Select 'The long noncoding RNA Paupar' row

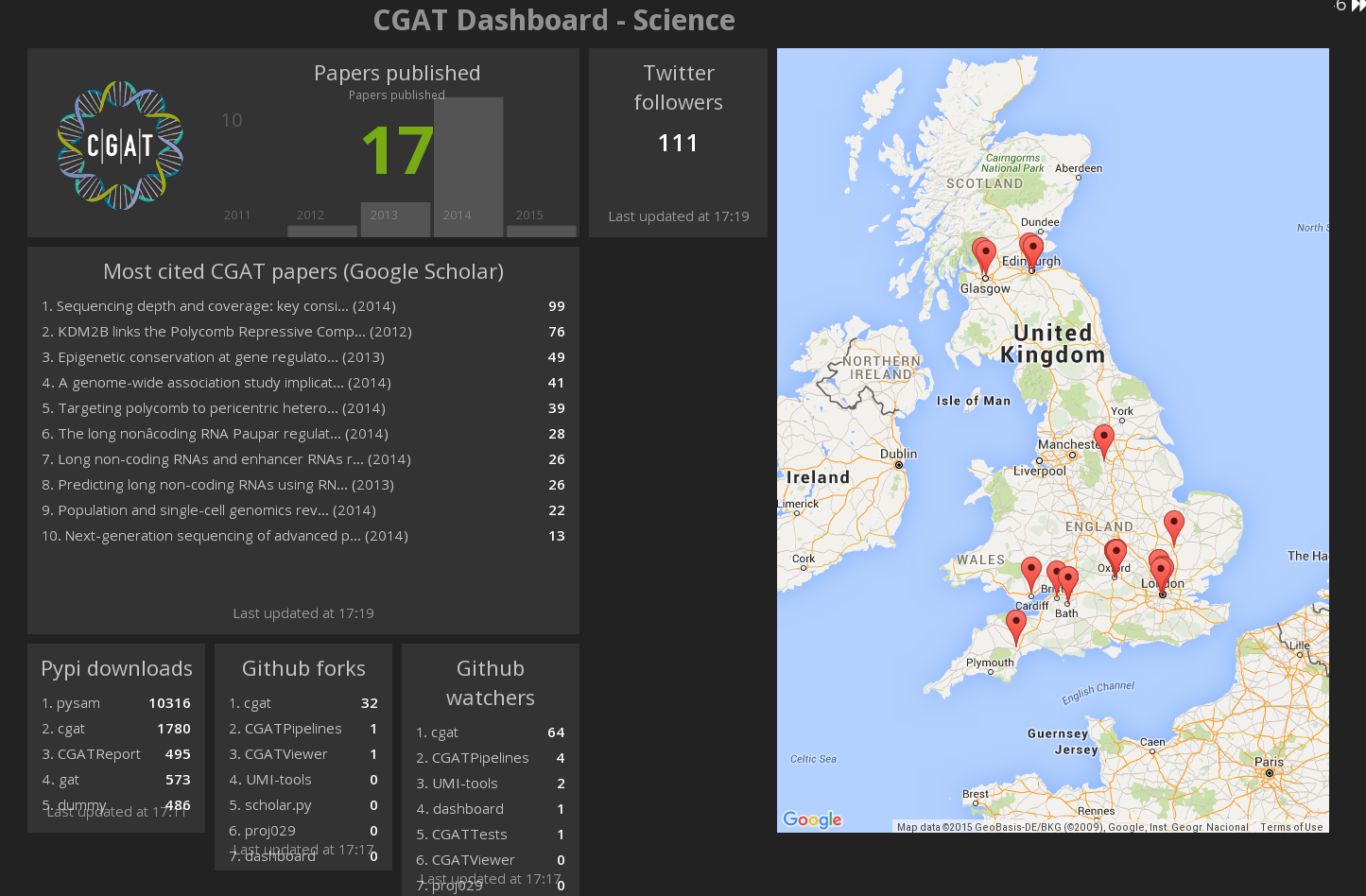click(303, 434)
